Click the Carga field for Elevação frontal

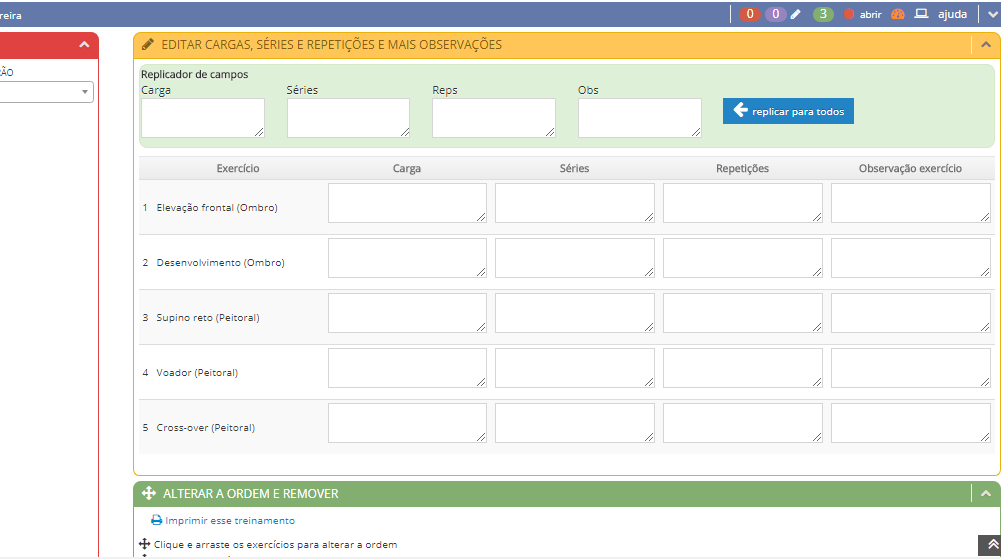[x=407, y=203]
